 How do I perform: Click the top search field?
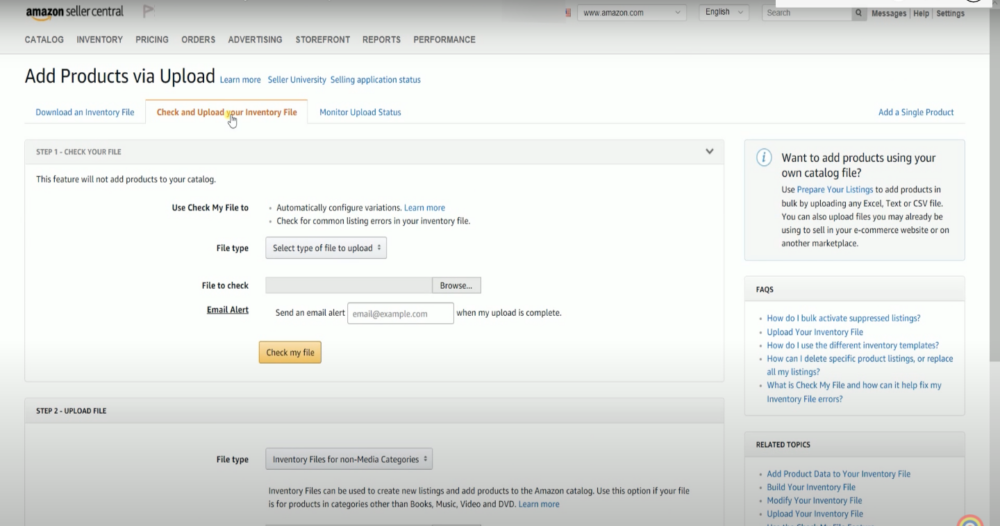807,13
